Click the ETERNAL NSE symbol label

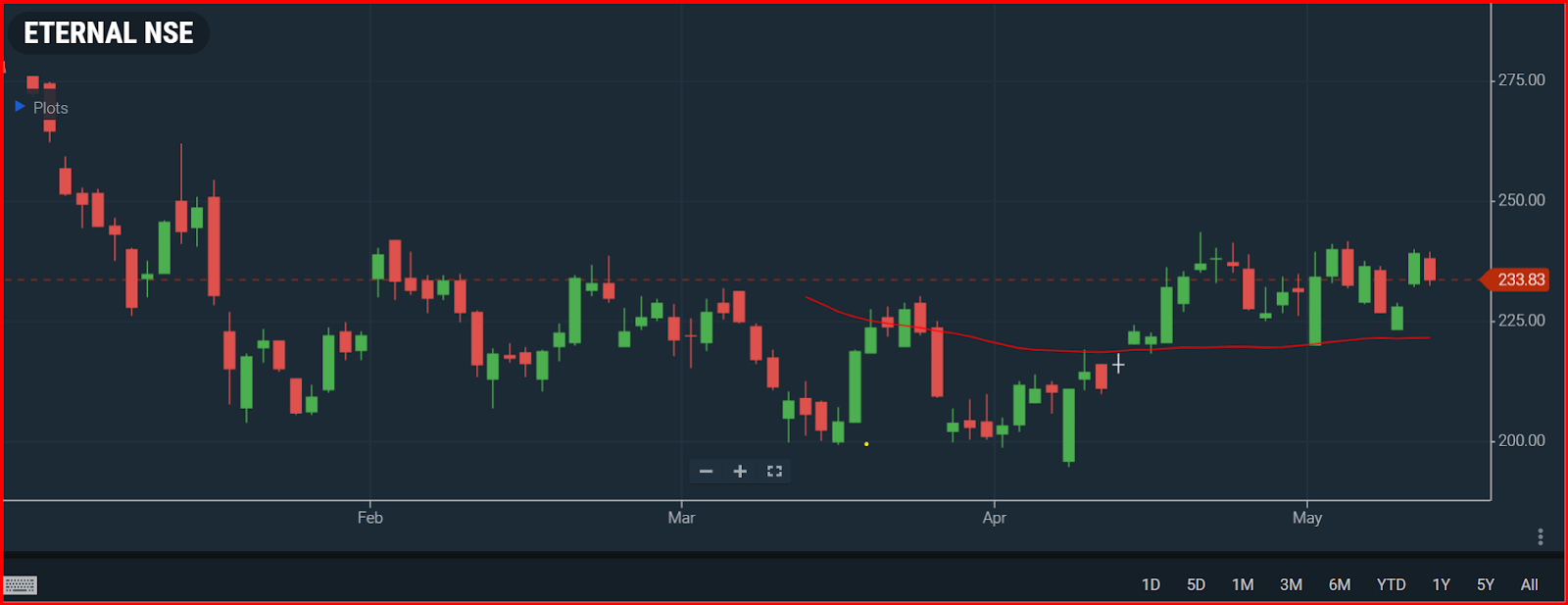coord(109,33)
